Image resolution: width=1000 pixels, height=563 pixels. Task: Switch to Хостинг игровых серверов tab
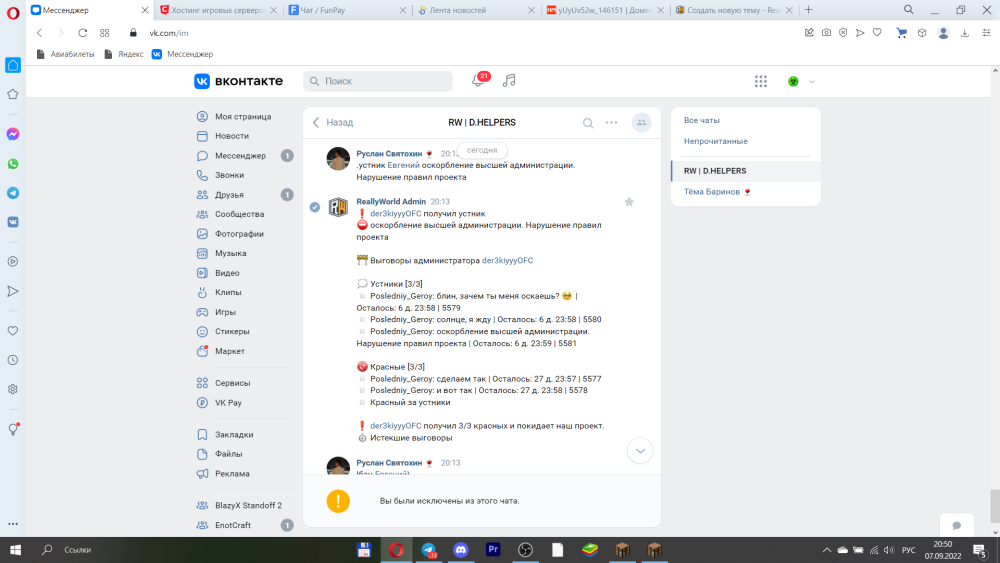click(219, 10)
